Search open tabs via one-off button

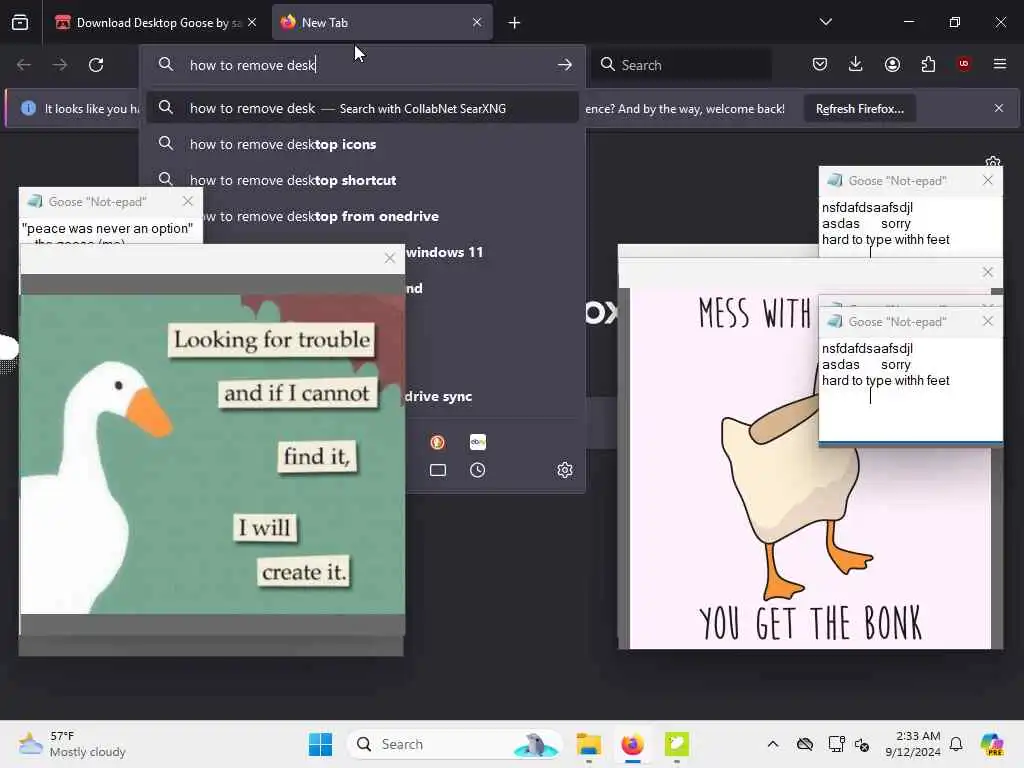438,470
